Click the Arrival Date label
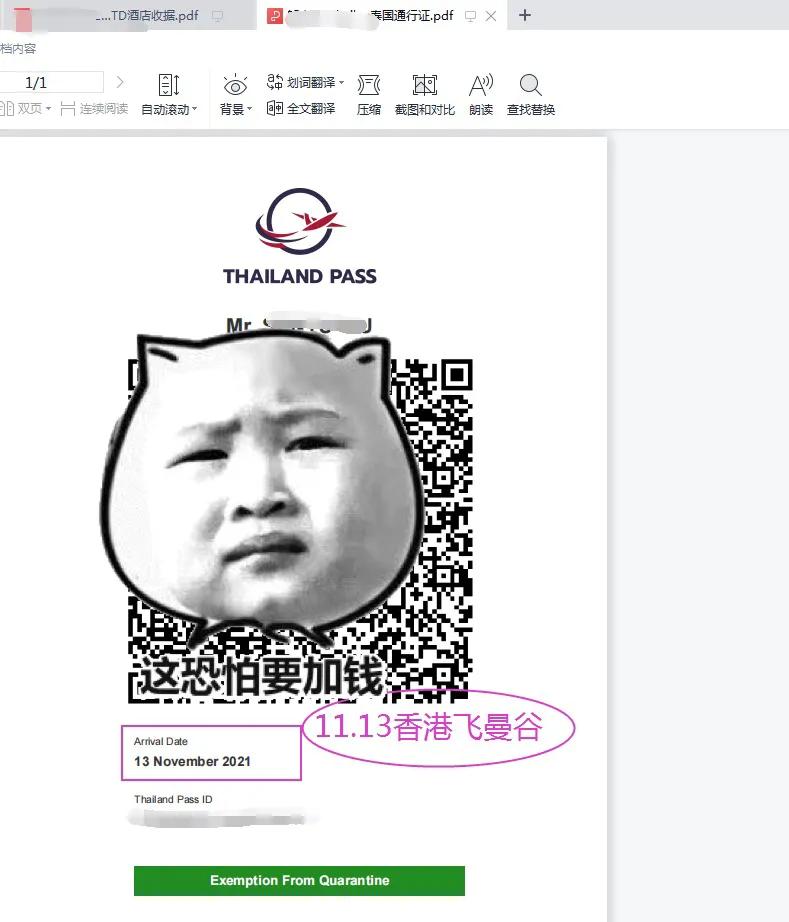This screenshot has width=789, height=922. (x=161, y=741)
